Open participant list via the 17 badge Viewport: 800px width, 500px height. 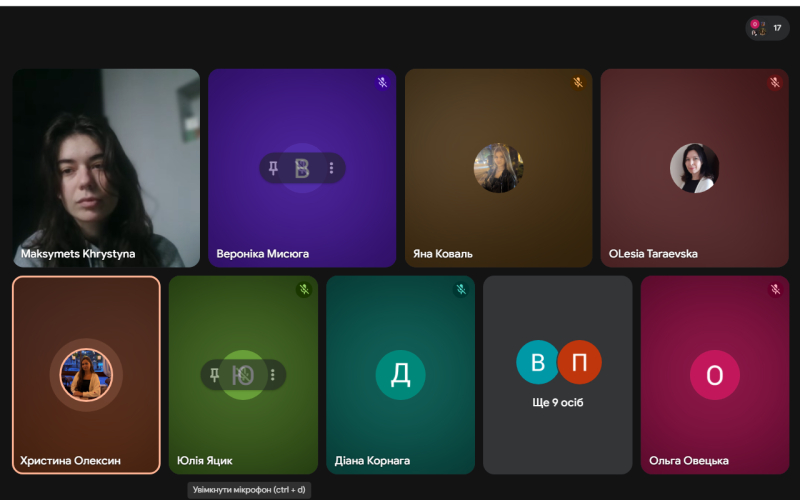click(767, 28)
